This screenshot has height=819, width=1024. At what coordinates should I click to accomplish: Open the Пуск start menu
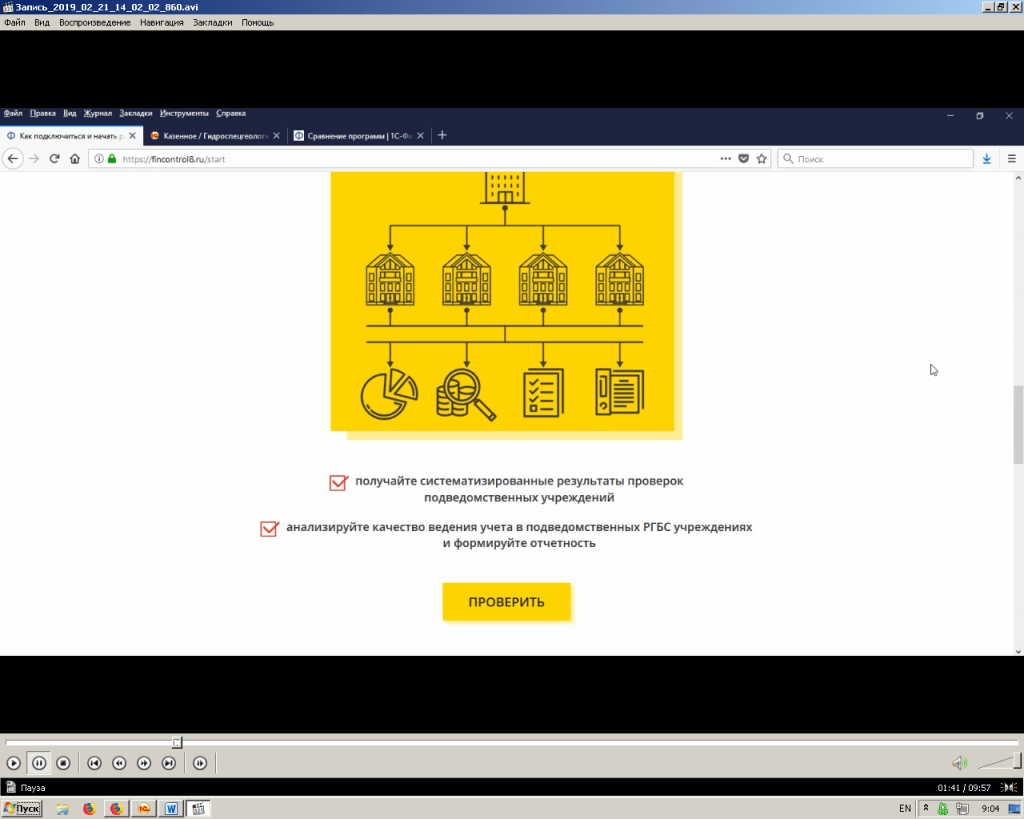(x=22, y=808)
